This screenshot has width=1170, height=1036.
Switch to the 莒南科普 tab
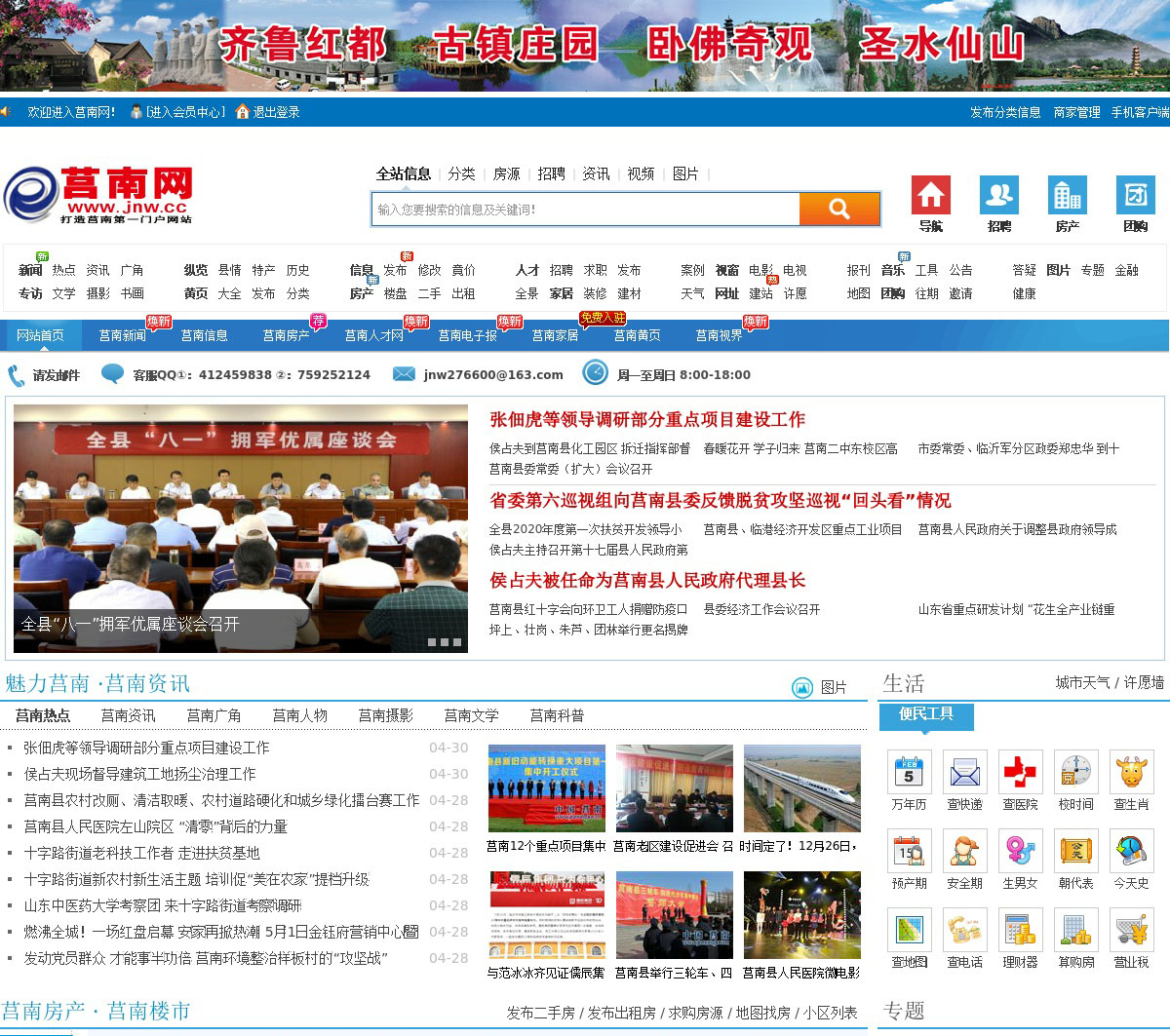558,715
